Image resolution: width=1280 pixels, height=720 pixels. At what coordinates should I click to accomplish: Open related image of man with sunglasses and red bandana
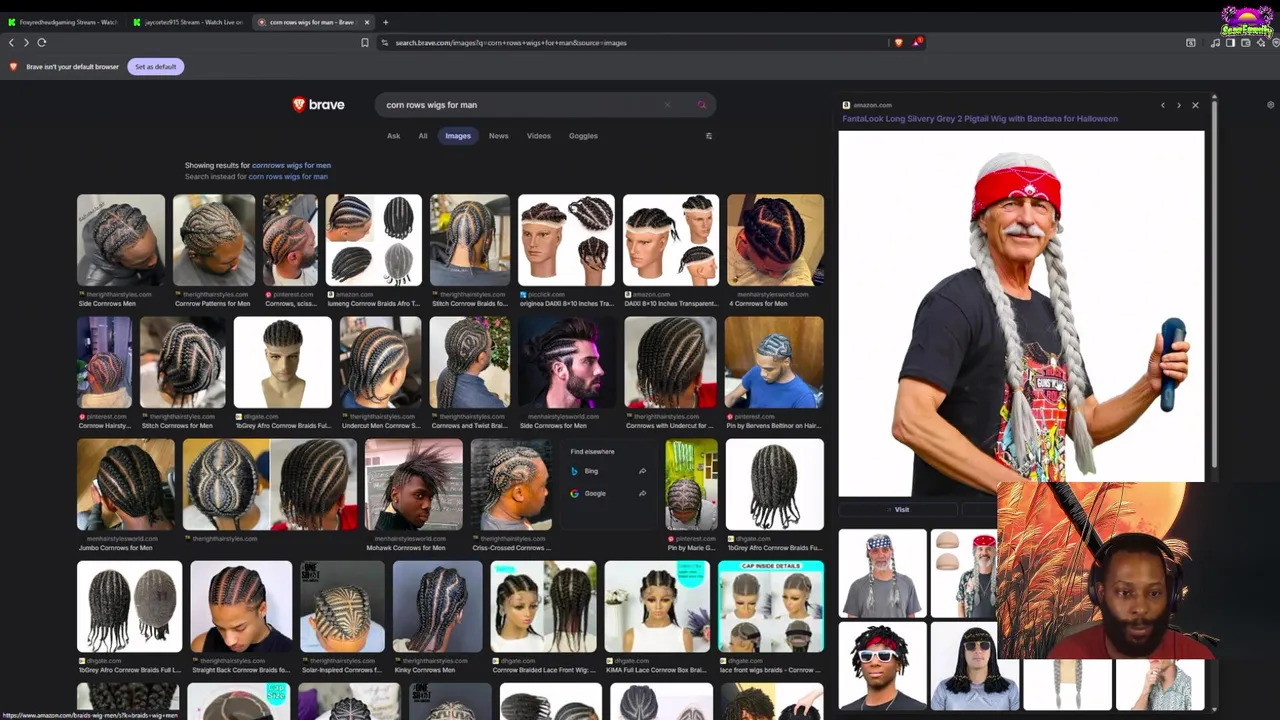882,665
